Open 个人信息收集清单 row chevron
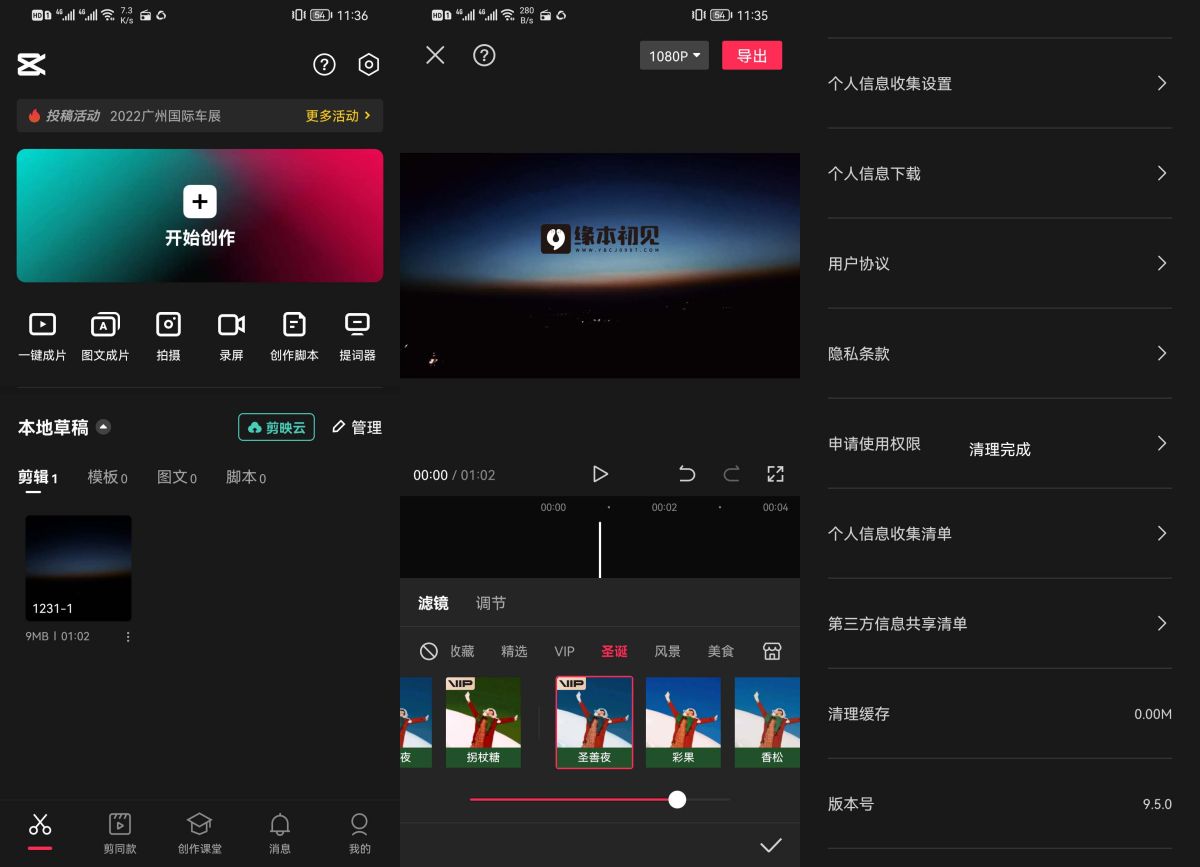This screenshot has width=1200, height=867. pyautogui.click(x=1161, y=533)
